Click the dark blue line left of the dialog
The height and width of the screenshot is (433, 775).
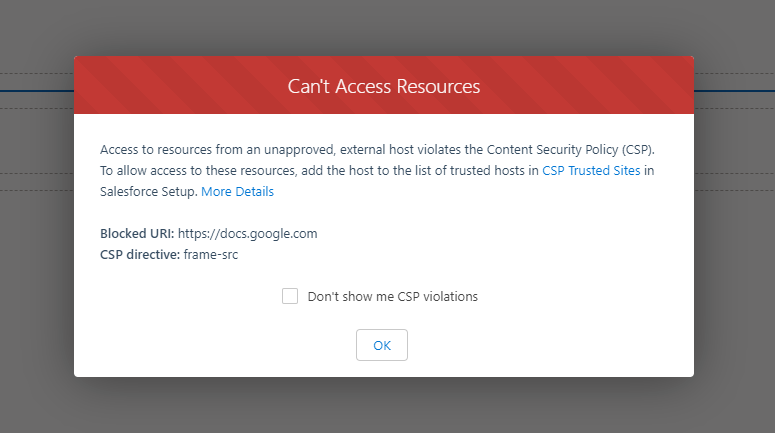37,91
